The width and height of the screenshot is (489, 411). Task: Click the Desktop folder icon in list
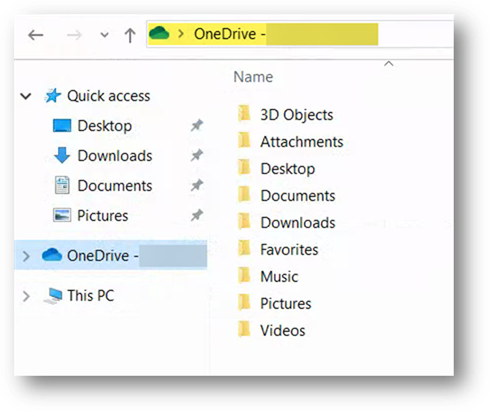(244, 167)
